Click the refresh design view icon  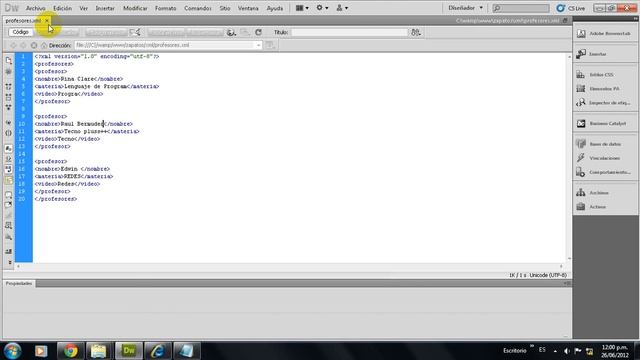(x=258, y=32)
